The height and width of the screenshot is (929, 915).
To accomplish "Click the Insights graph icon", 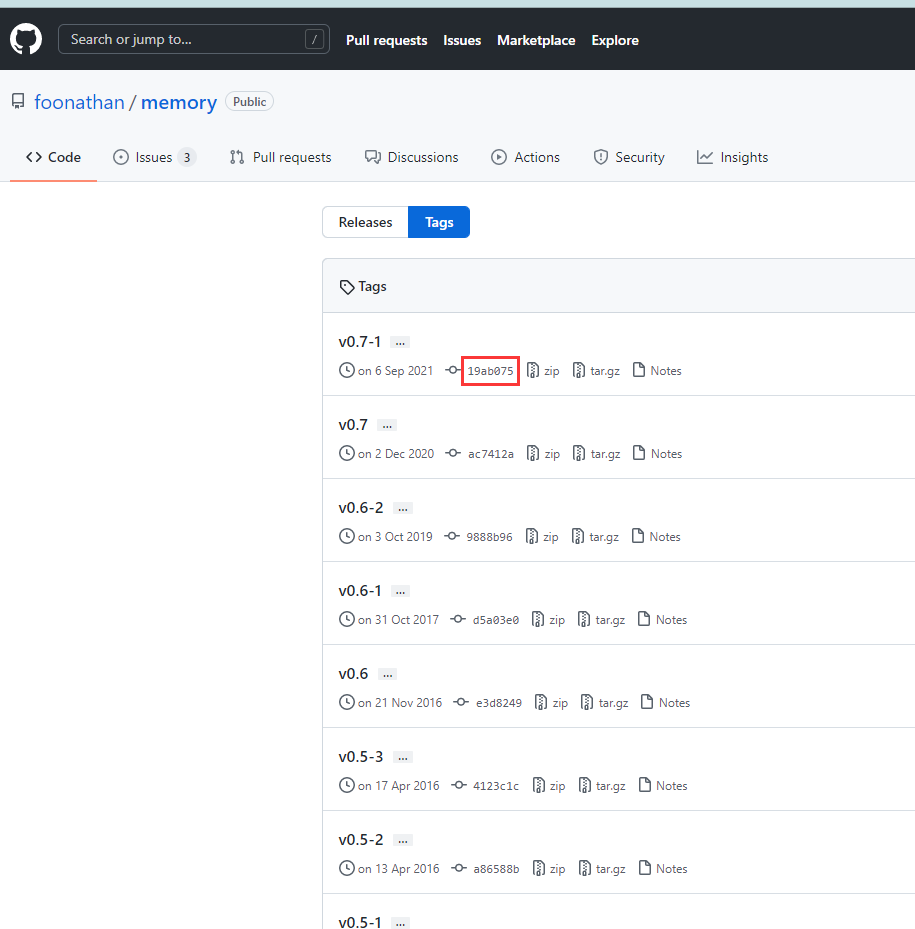I will [x=704, y=157].
